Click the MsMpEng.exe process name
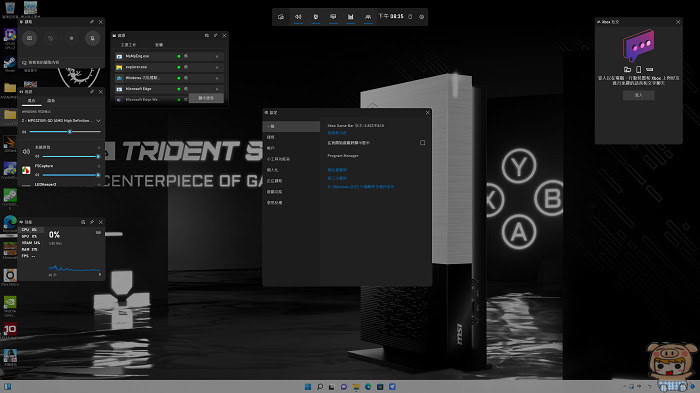This screenshot has height=393, width=700. [x=137, y=56]
